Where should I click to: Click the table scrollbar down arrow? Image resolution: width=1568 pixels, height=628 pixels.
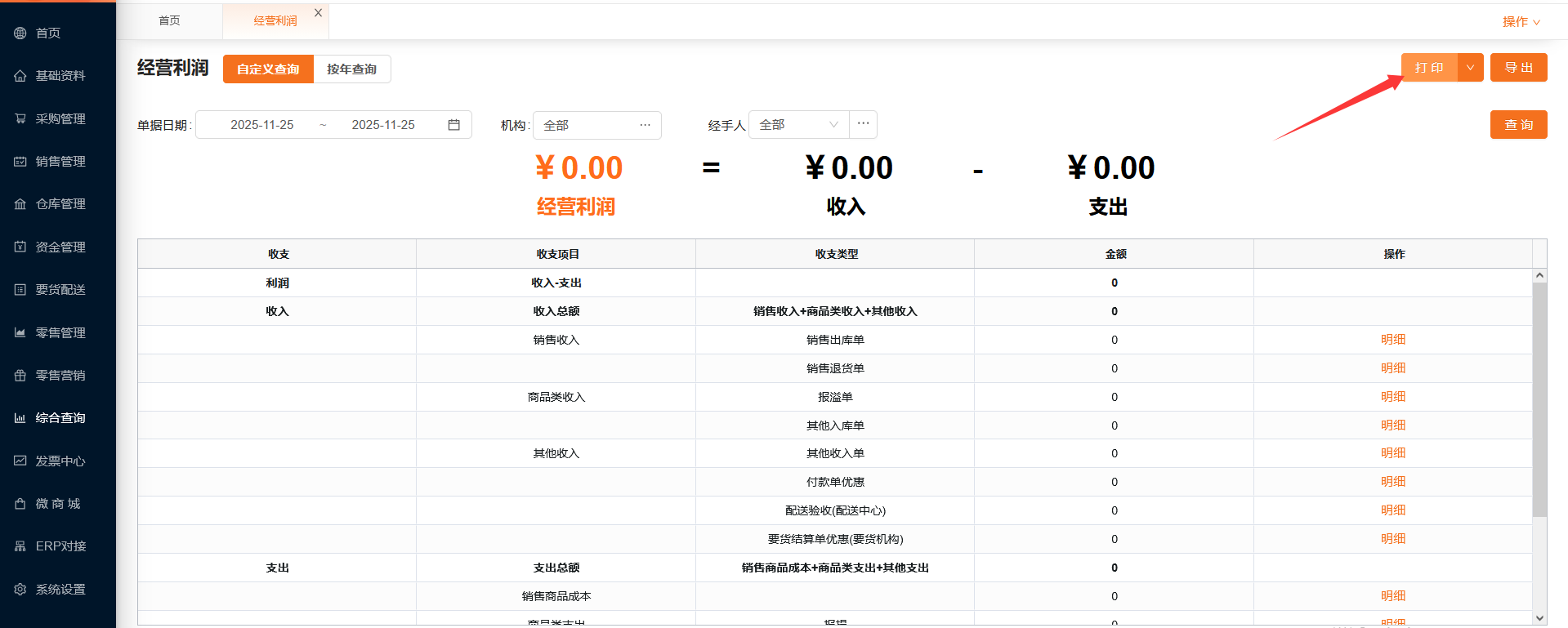click(x=1539, y=618)
